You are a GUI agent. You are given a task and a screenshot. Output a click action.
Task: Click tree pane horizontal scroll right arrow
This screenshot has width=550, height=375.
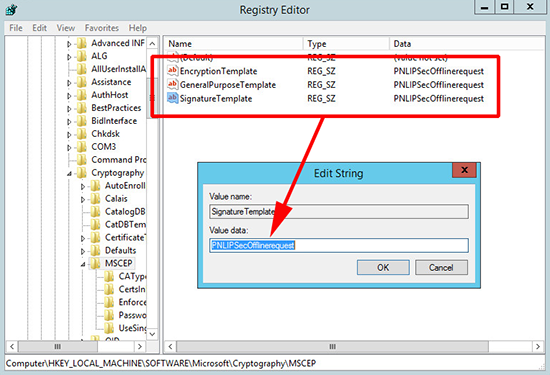(140, 347)
